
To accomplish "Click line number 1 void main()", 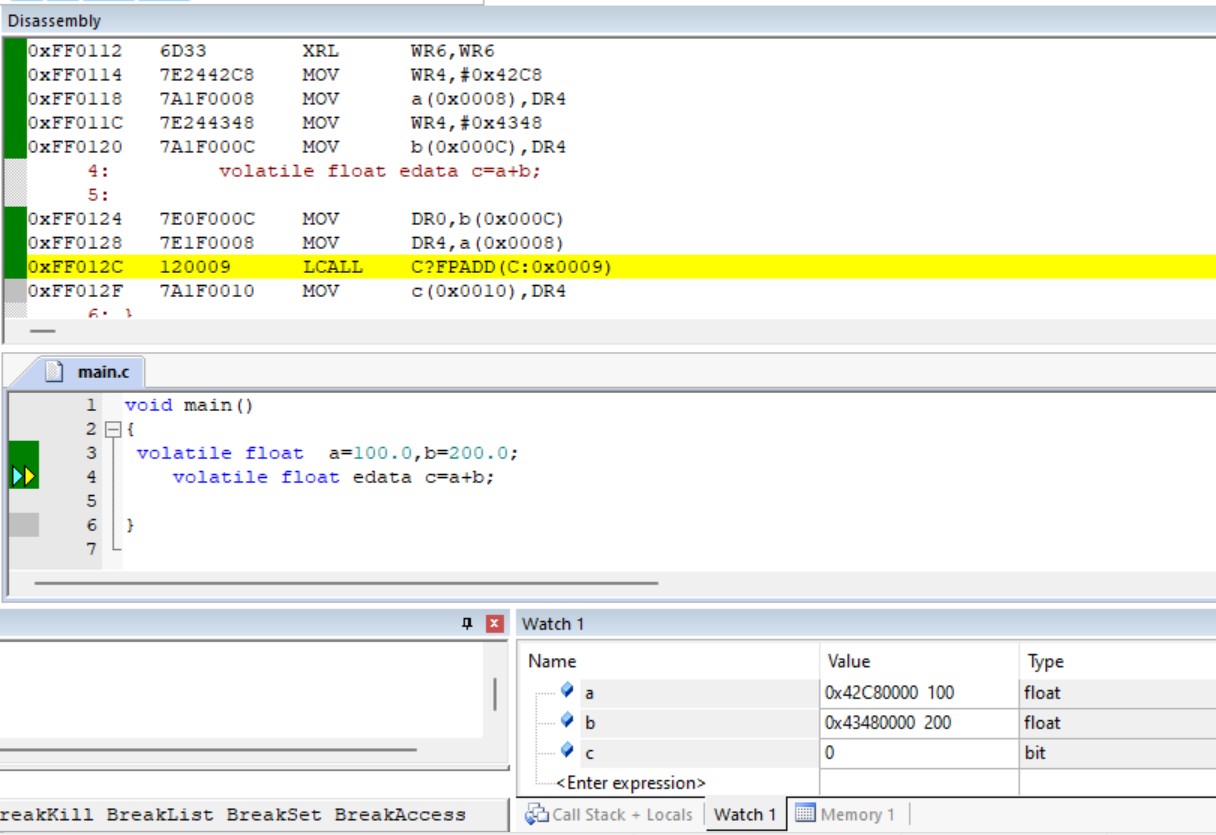I will click(x=91, y=405).
